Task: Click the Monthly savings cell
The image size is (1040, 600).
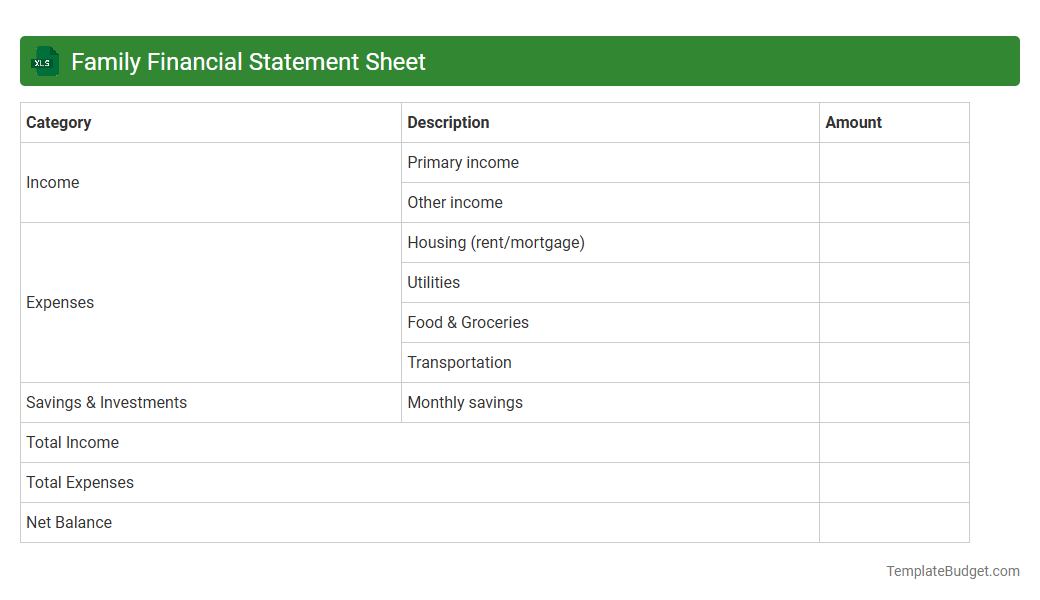Action: (465, 402)
